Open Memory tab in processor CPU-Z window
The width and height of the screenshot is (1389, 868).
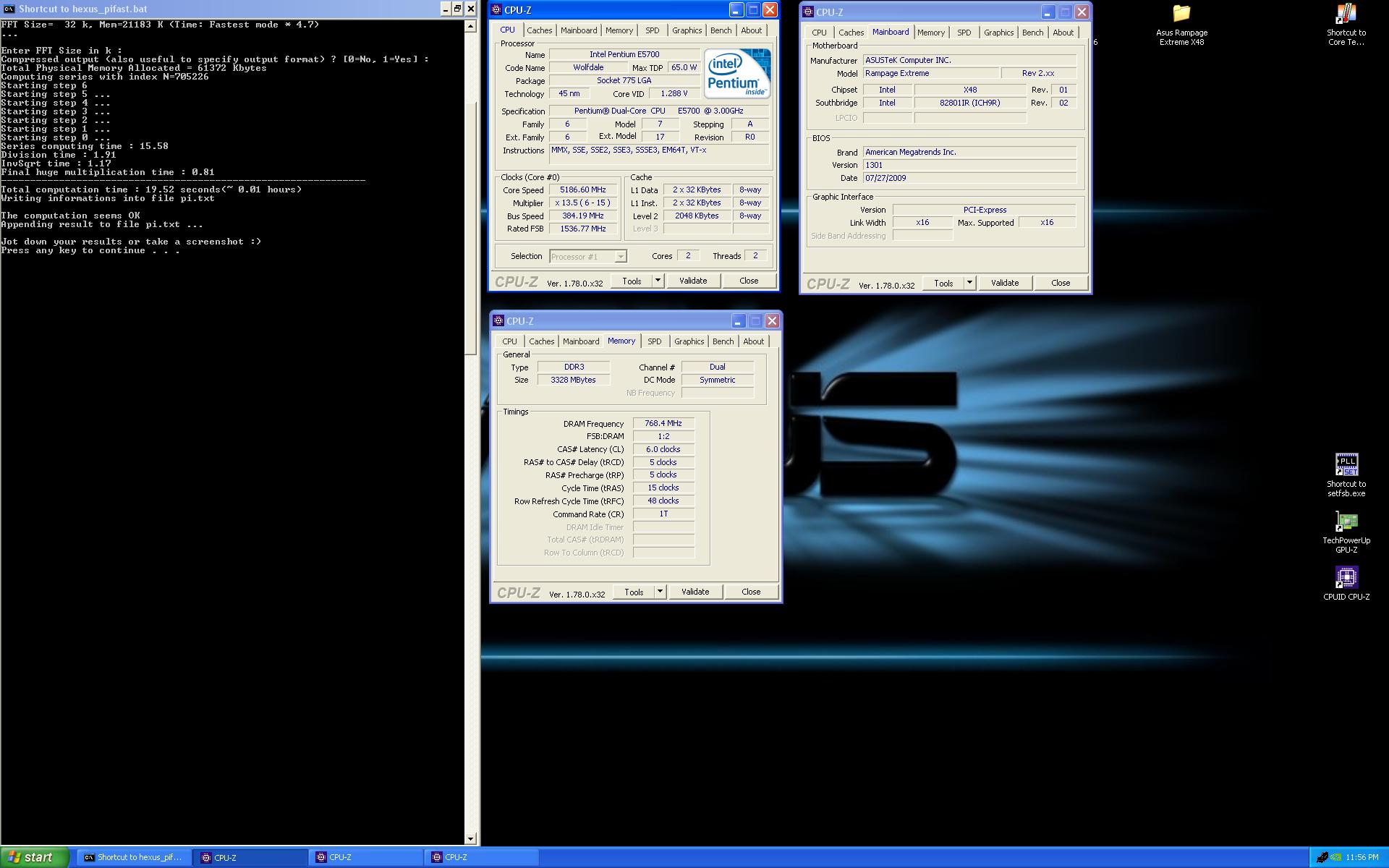pos(619,30)
